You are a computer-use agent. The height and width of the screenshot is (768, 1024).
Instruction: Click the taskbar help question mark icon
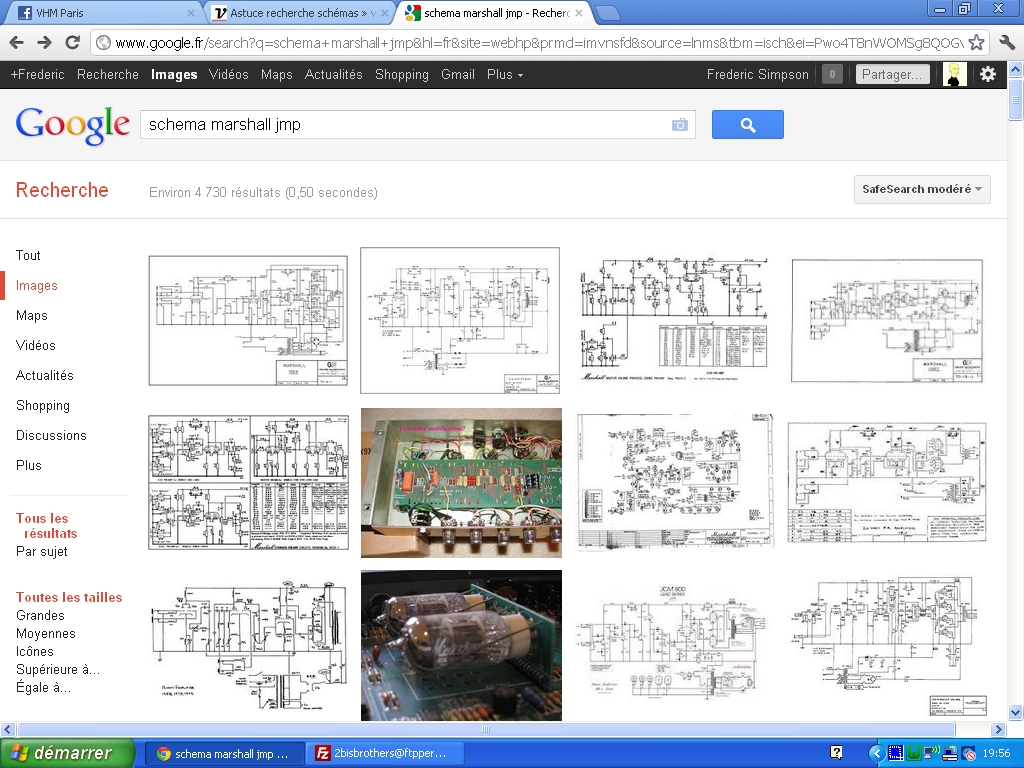(836, 753)
